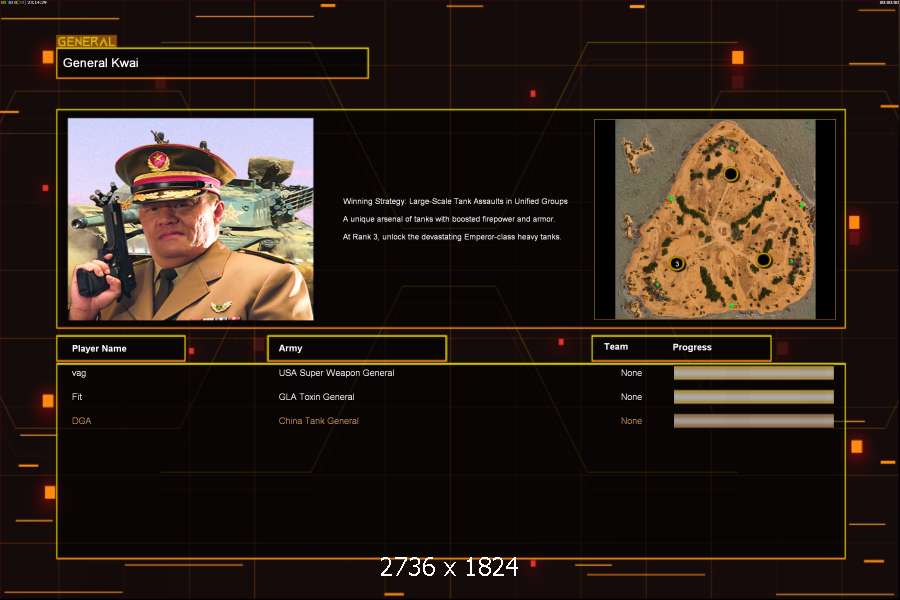Click the loading progress bar for player vag

pyautogui.click(x=754, y=373)
